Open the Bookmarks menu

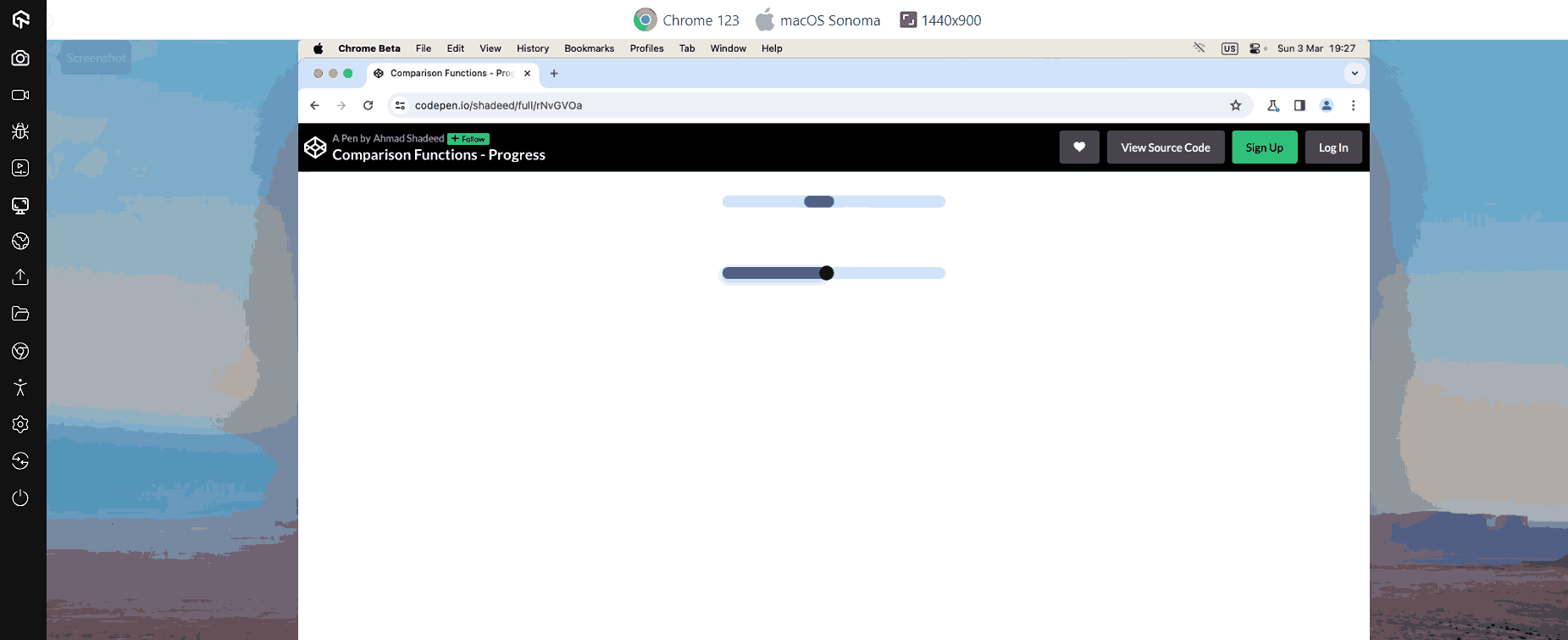click(x=590, y=48)
